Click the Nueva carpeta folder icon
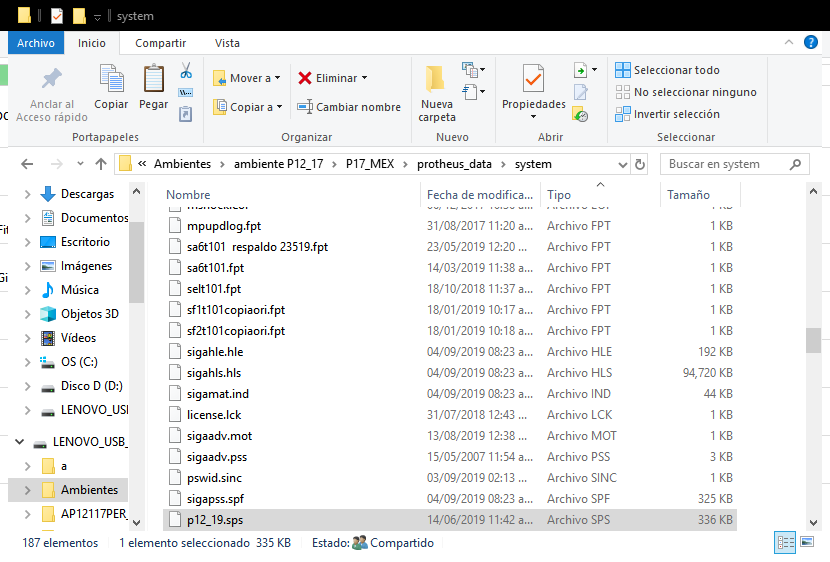830x562 pixels. 436,79
